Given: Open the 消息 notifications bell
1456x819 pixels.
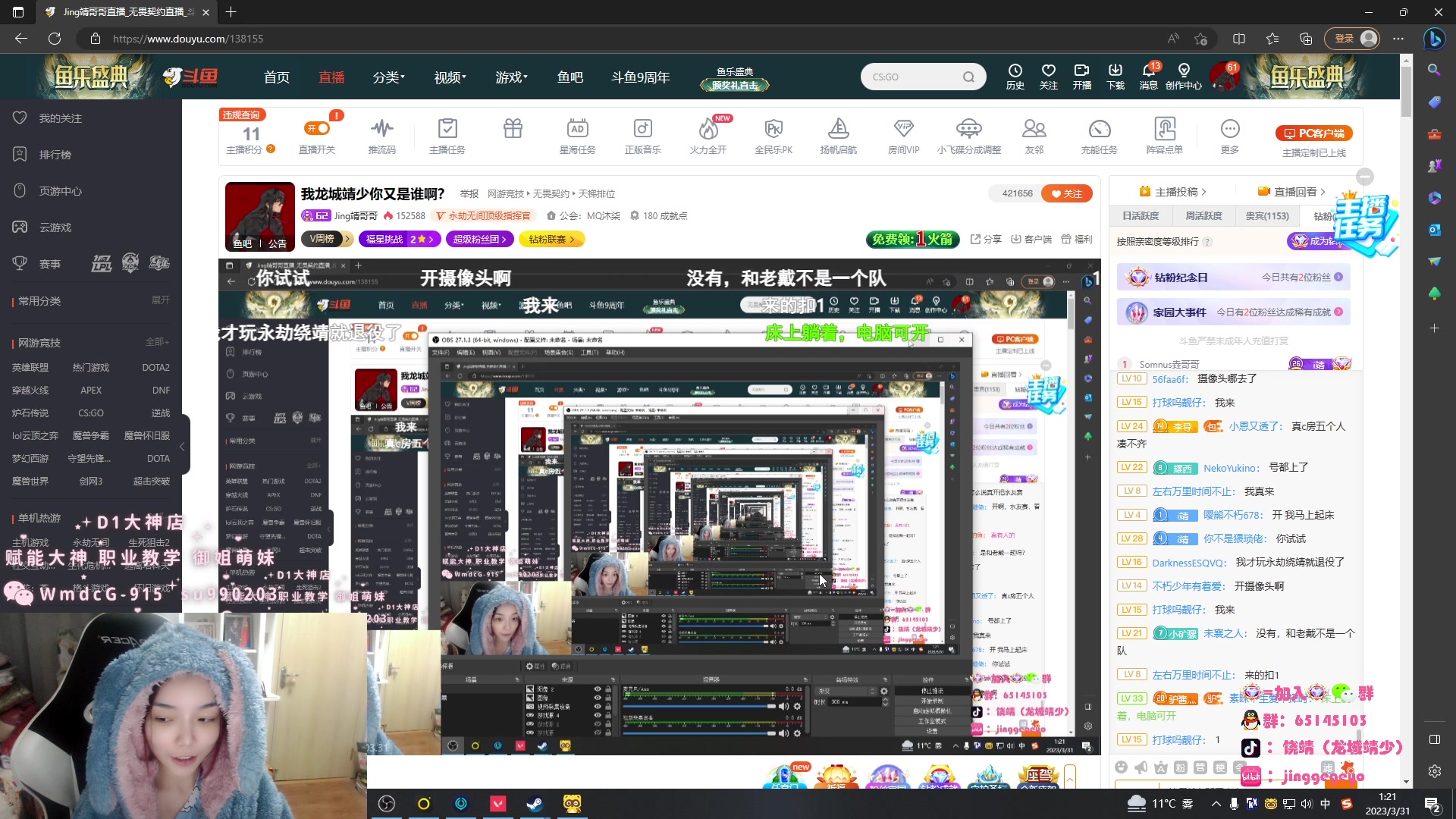Looking at the screenshot, I should coord(1148,77).
